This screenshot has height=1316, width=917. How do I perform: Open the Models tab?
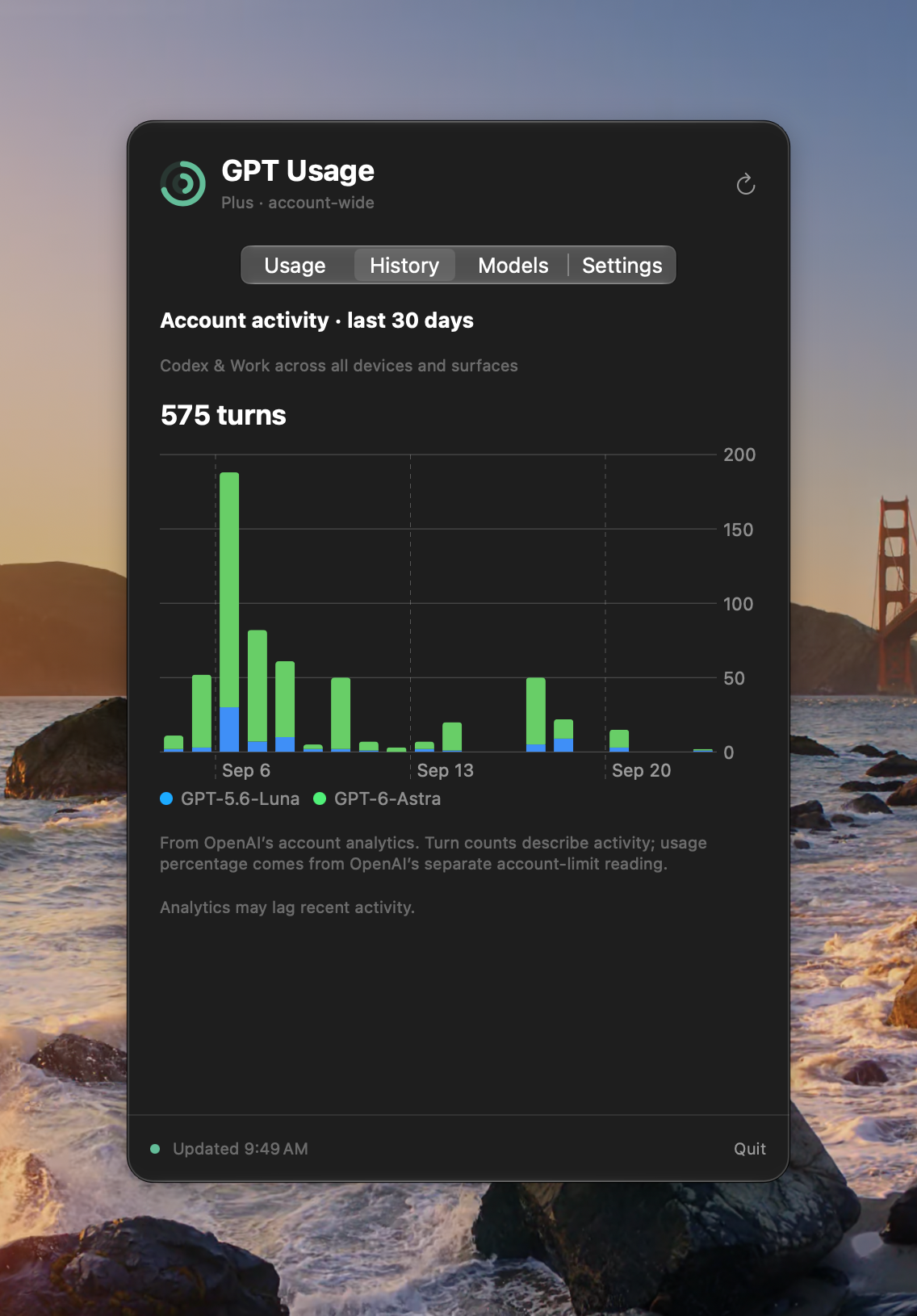click(513, 266)
